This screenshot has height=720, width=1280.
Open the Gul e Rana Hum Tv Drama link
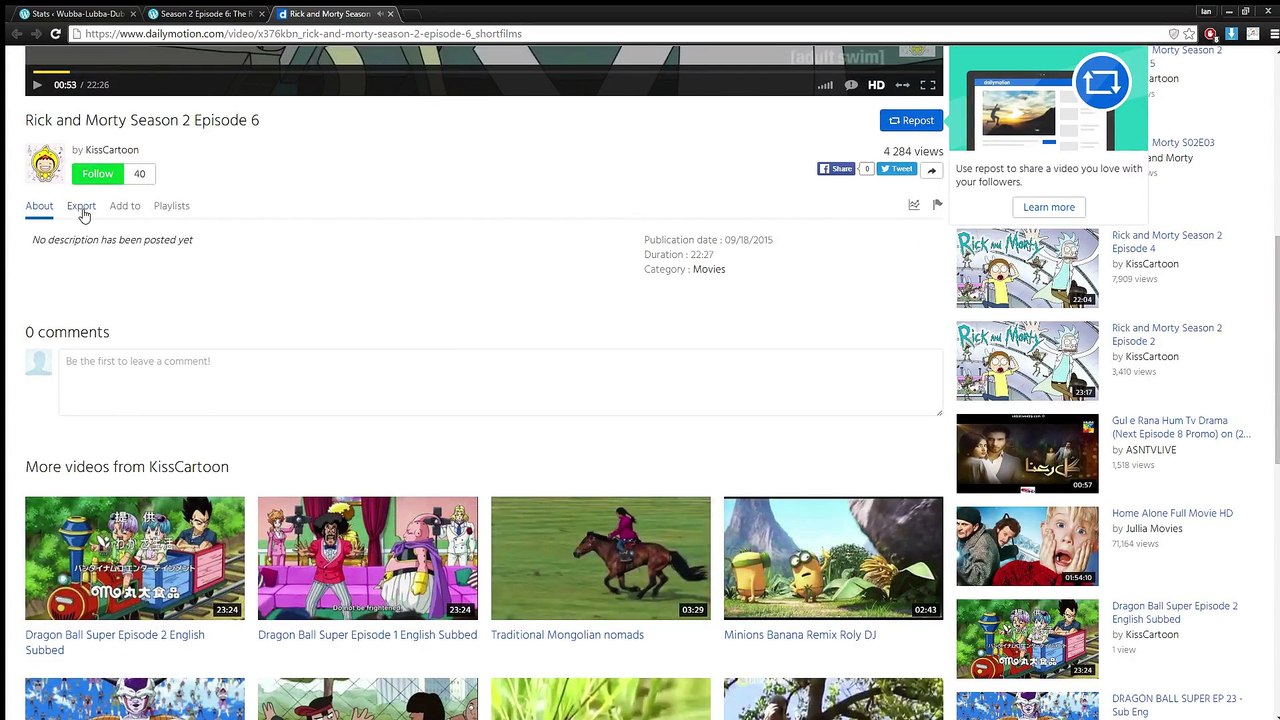(x=1181, y=427)
